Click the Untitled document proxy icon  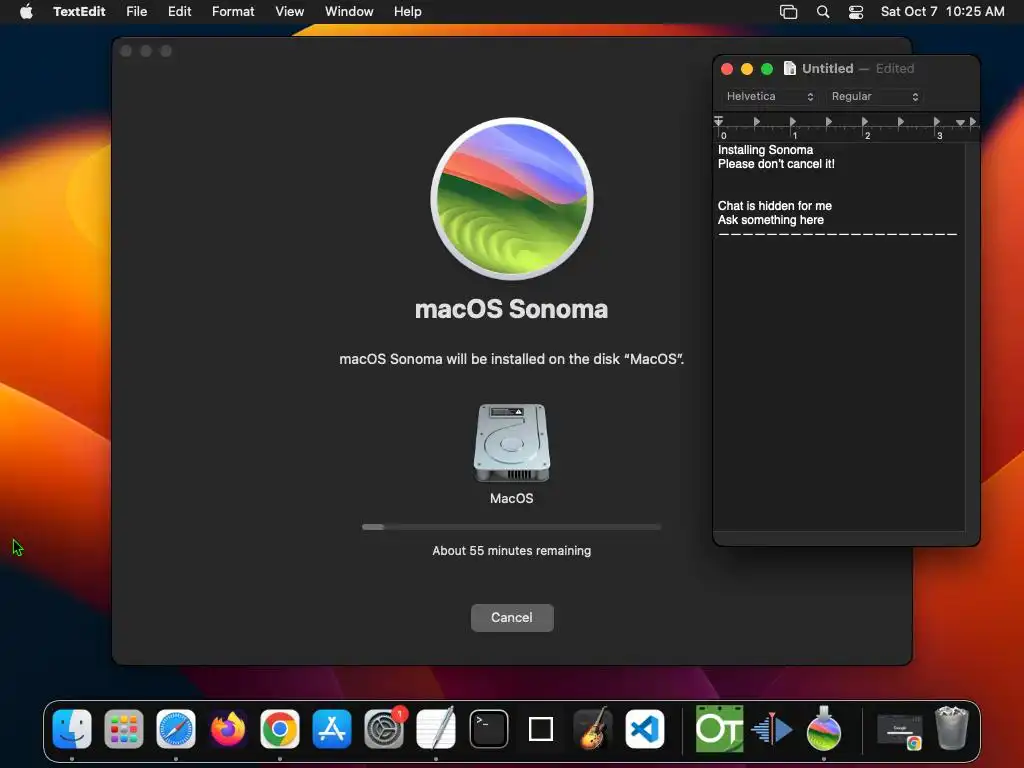point(790,68)
